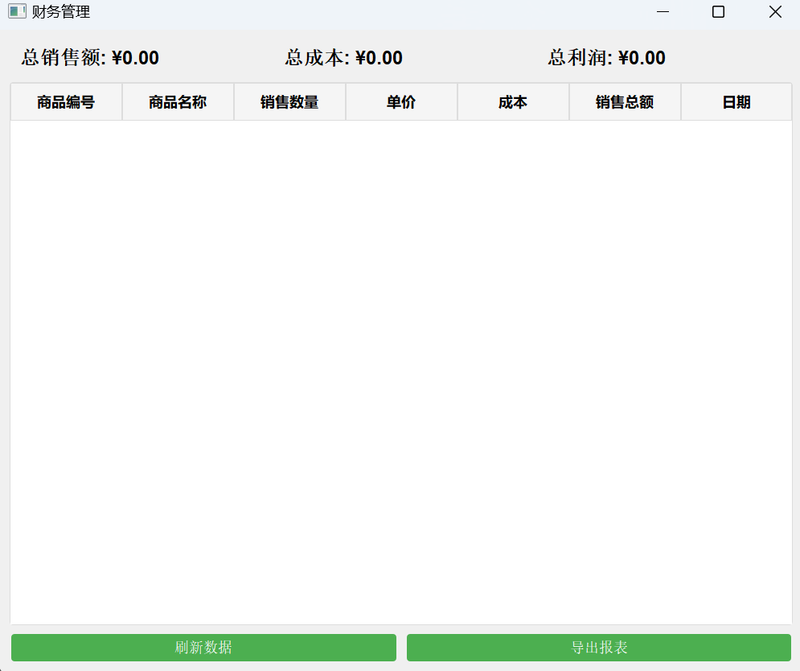Sort by the 销售总额 column header
The height and width of the screenshot is (671, 800).
(x=624, y=102)
